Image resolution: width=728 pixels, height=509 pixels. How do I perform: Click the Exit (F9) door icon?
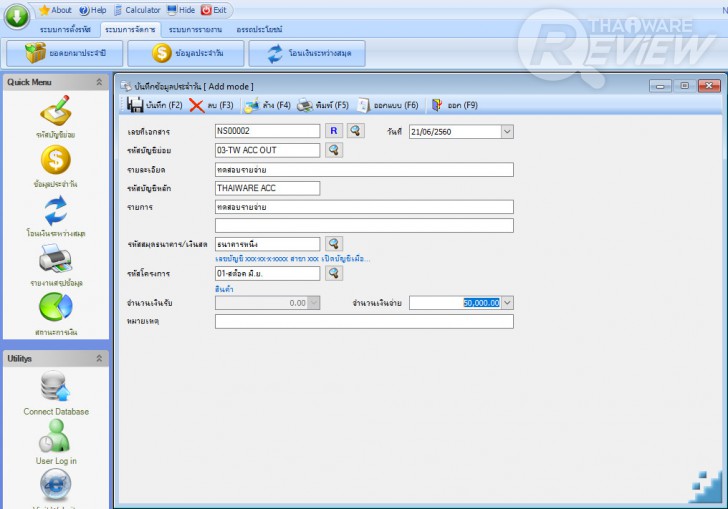[x=436, y=105]
